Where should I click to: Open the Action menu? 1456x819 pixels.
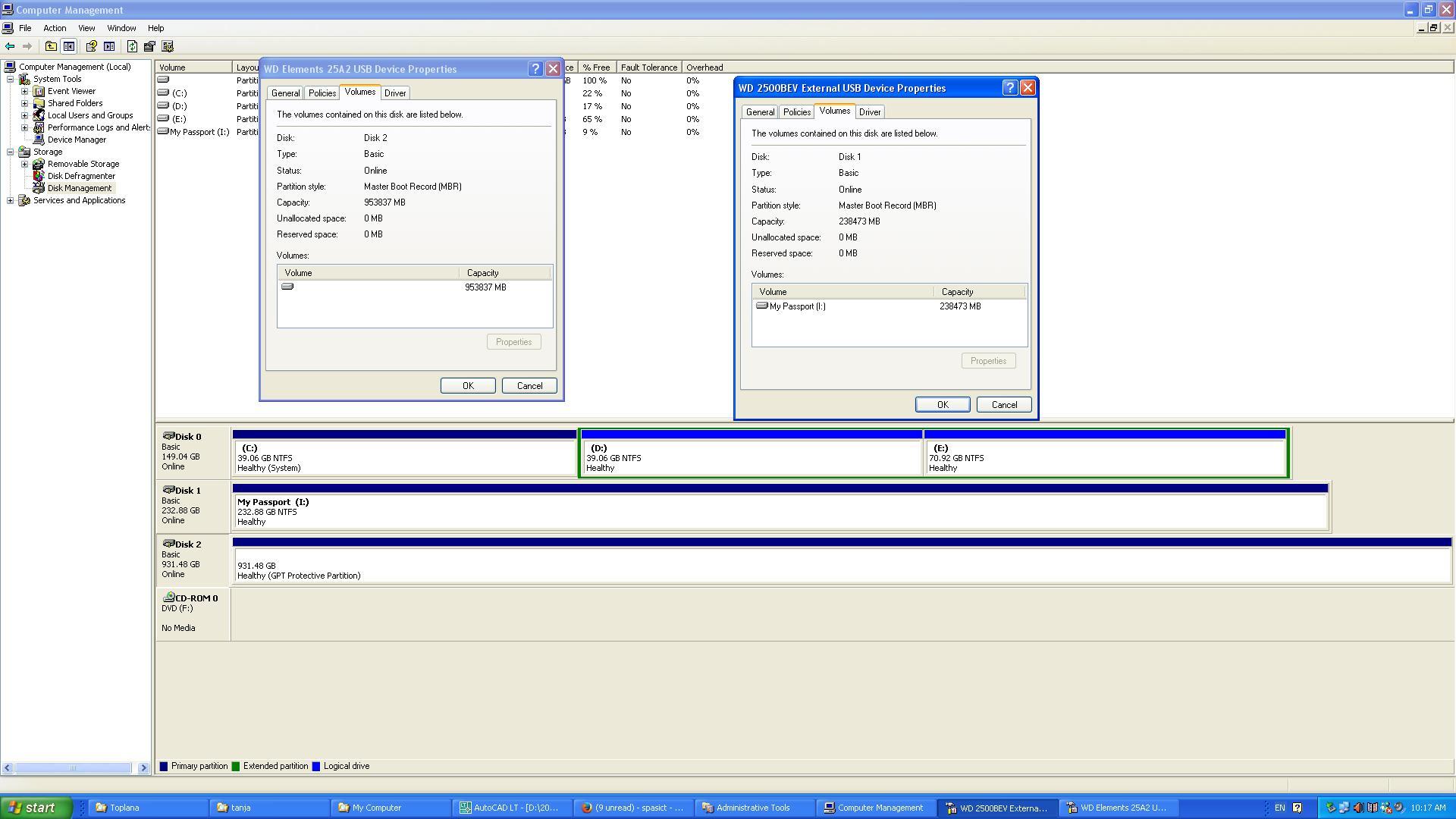[55, 28]
